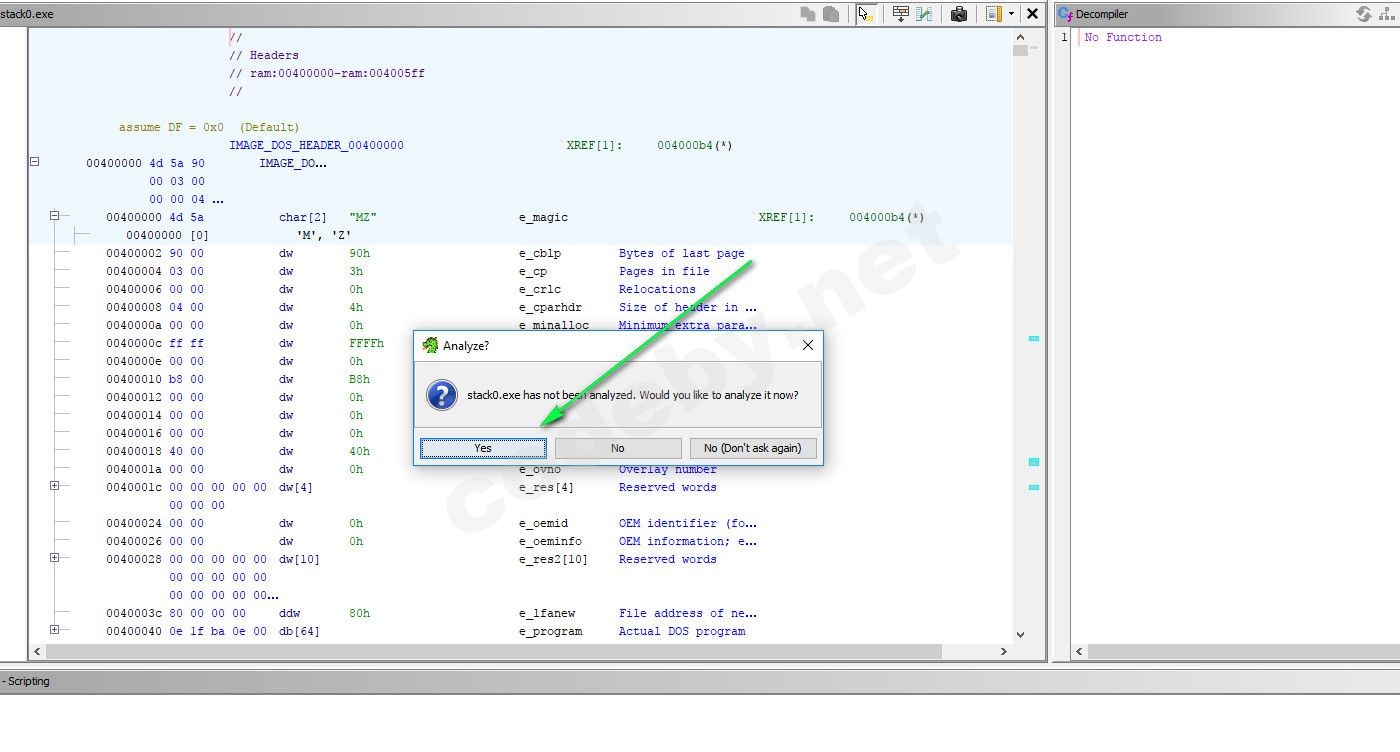
Task: Close the Analyze? dialog
Action: [808, 345]
